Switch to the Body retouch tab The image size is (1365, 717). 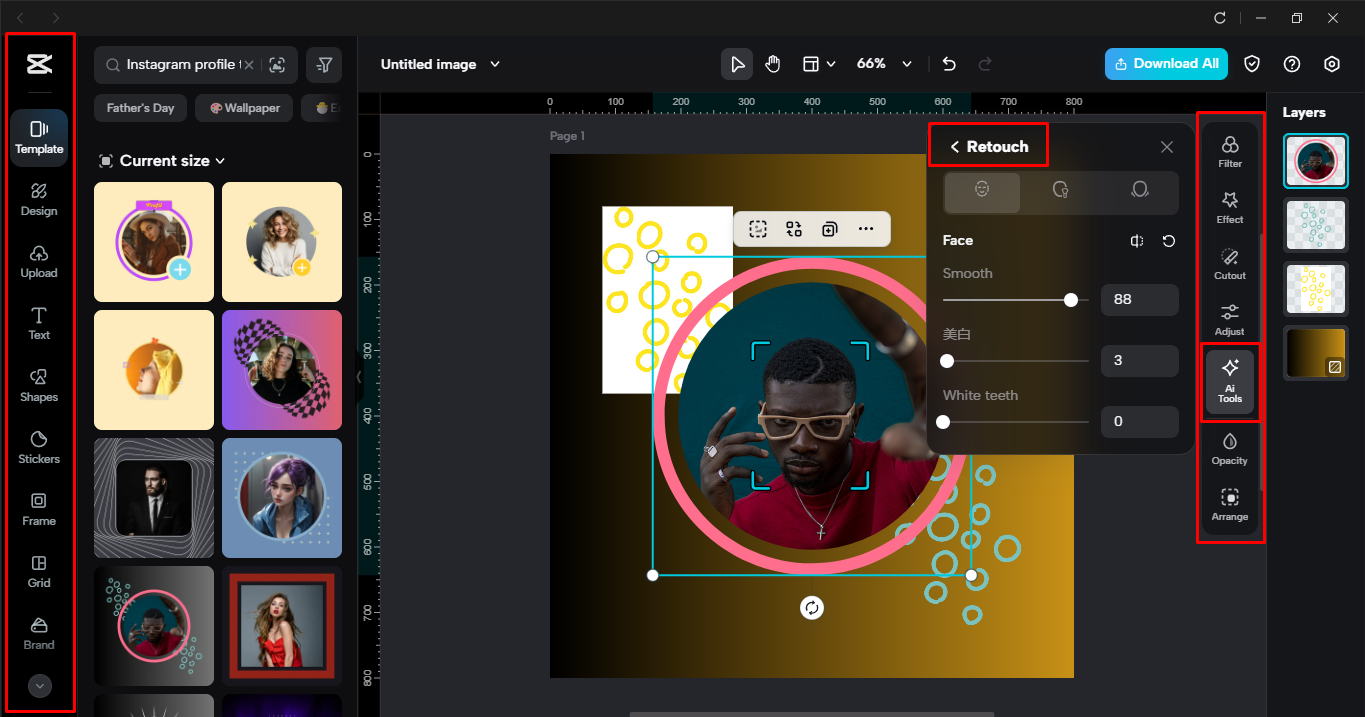tap(1060, 192)
